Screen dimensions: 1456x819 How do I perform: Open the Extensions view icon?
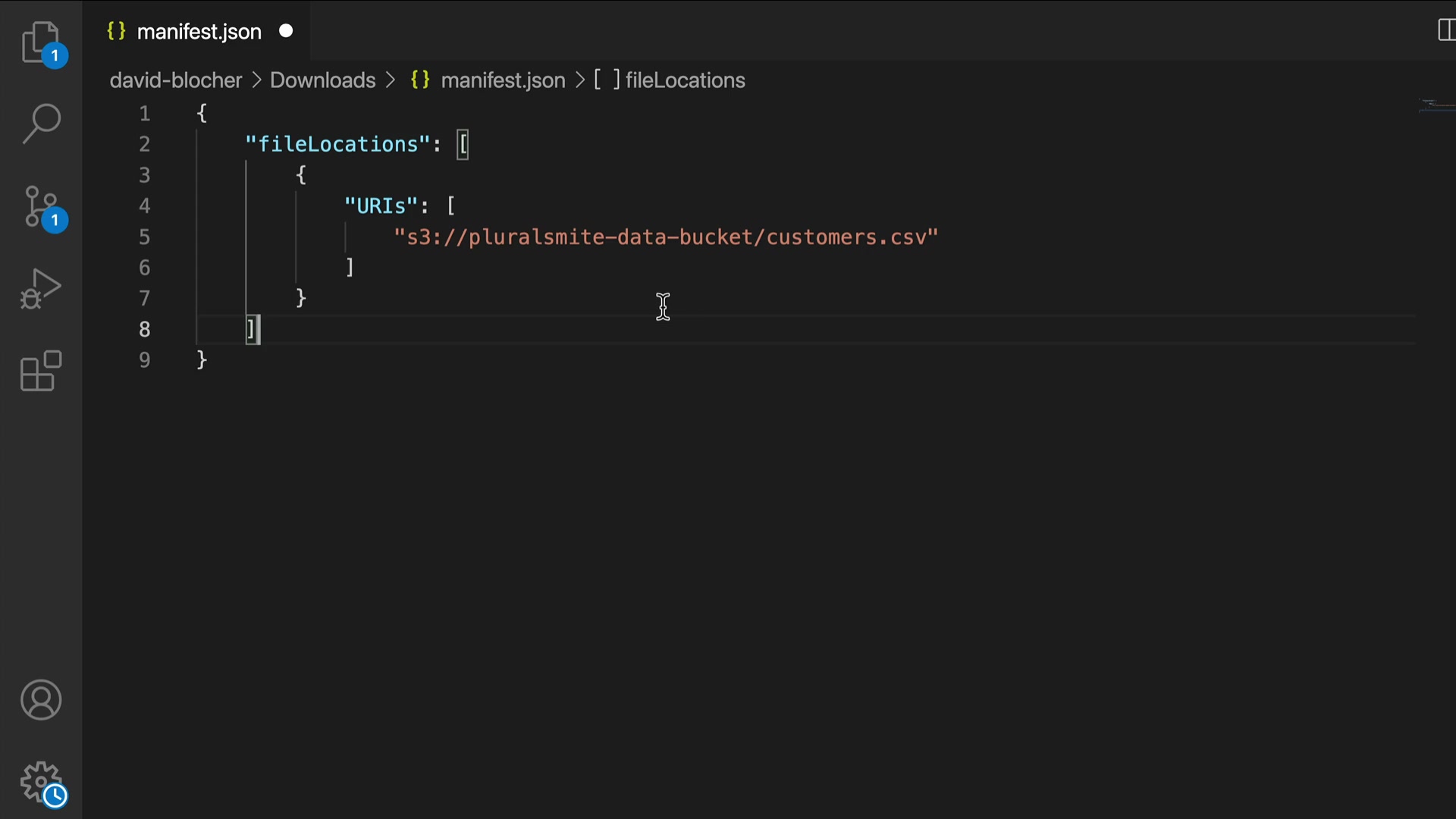(x=41, y=372)
